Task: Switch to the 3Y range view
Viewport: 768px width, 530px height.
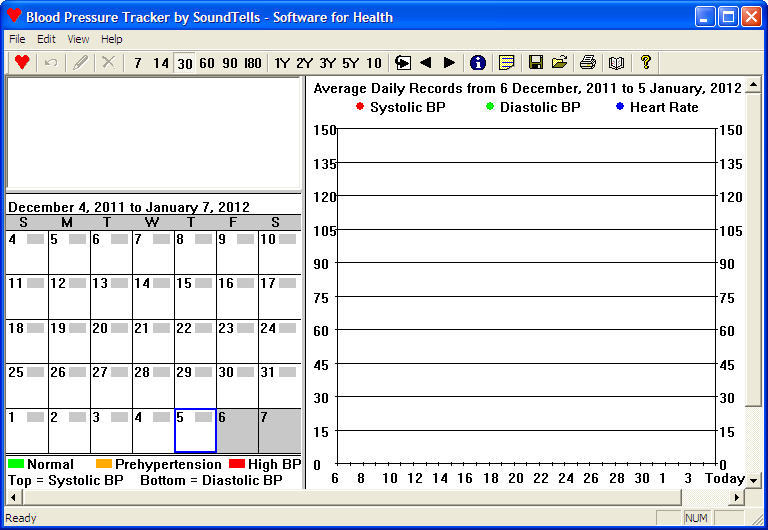Action: click(x=327, y=63)
